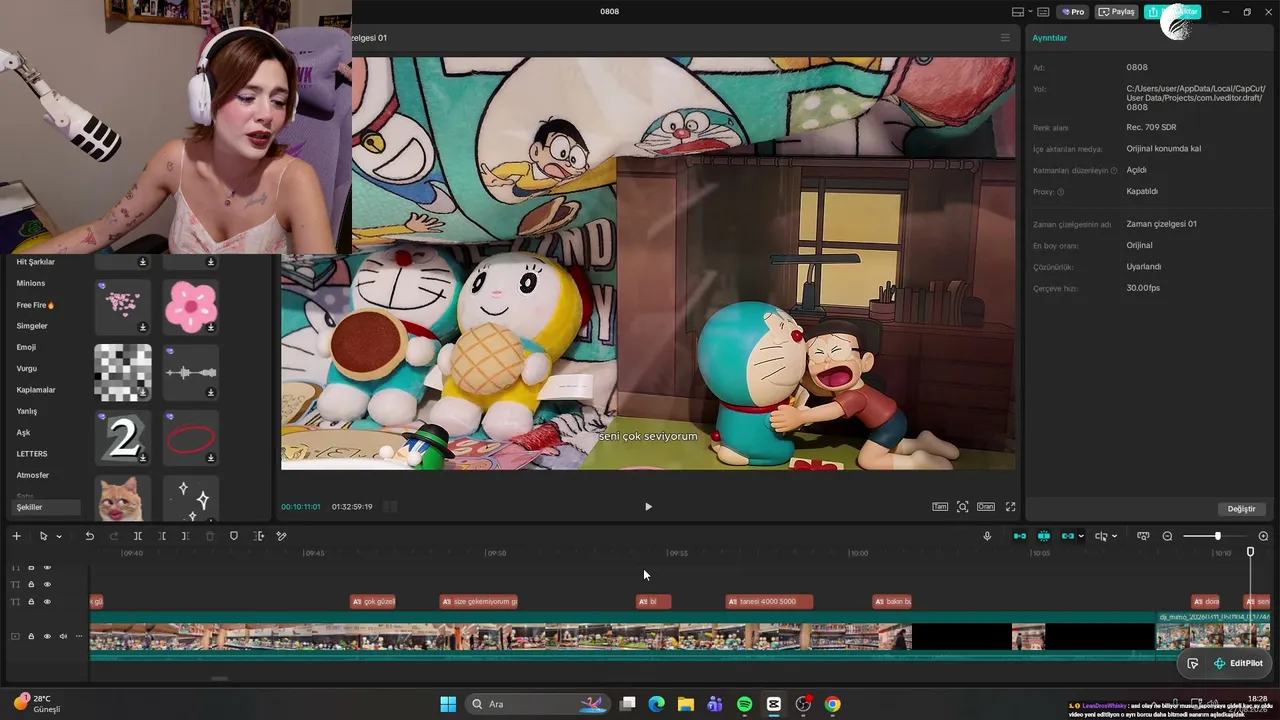
Task: Select the 'Emoji' sticker category
Action: [x=26, y=347]
